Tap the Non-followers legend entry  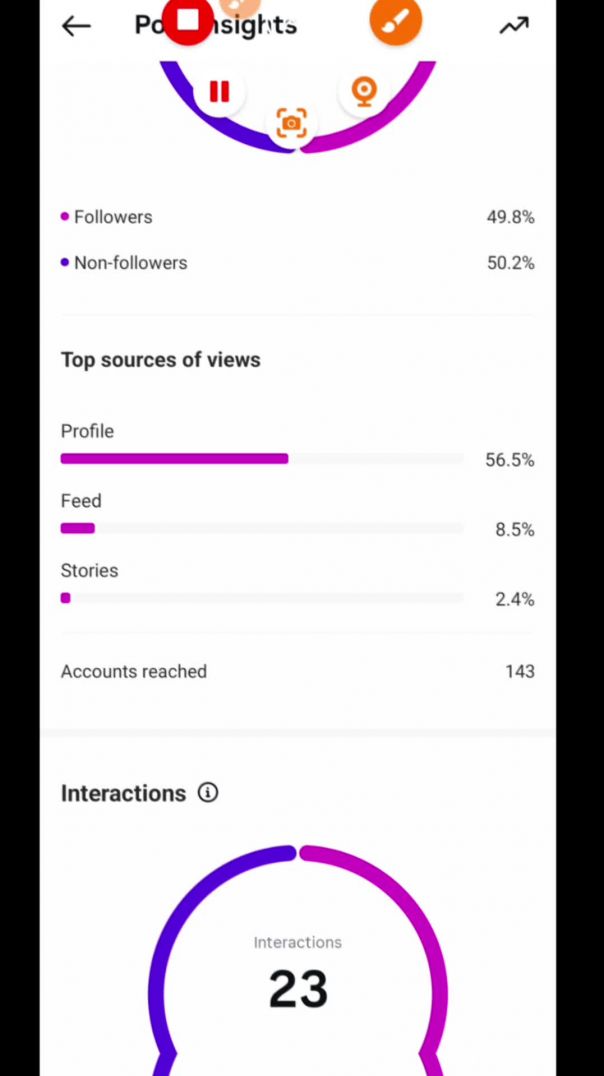[x=130, y=263]
